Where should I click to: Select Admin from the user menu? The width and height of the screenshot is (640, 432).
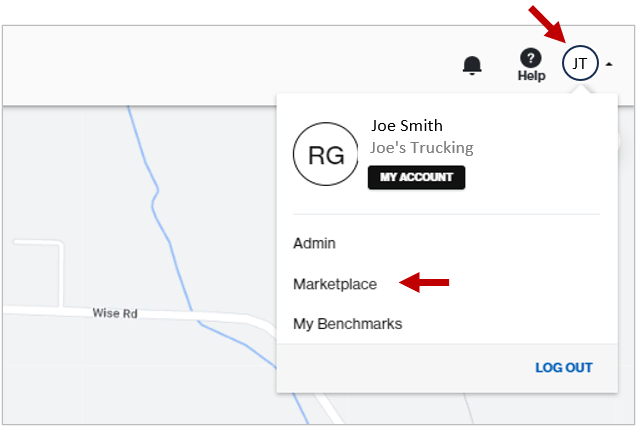314,243
